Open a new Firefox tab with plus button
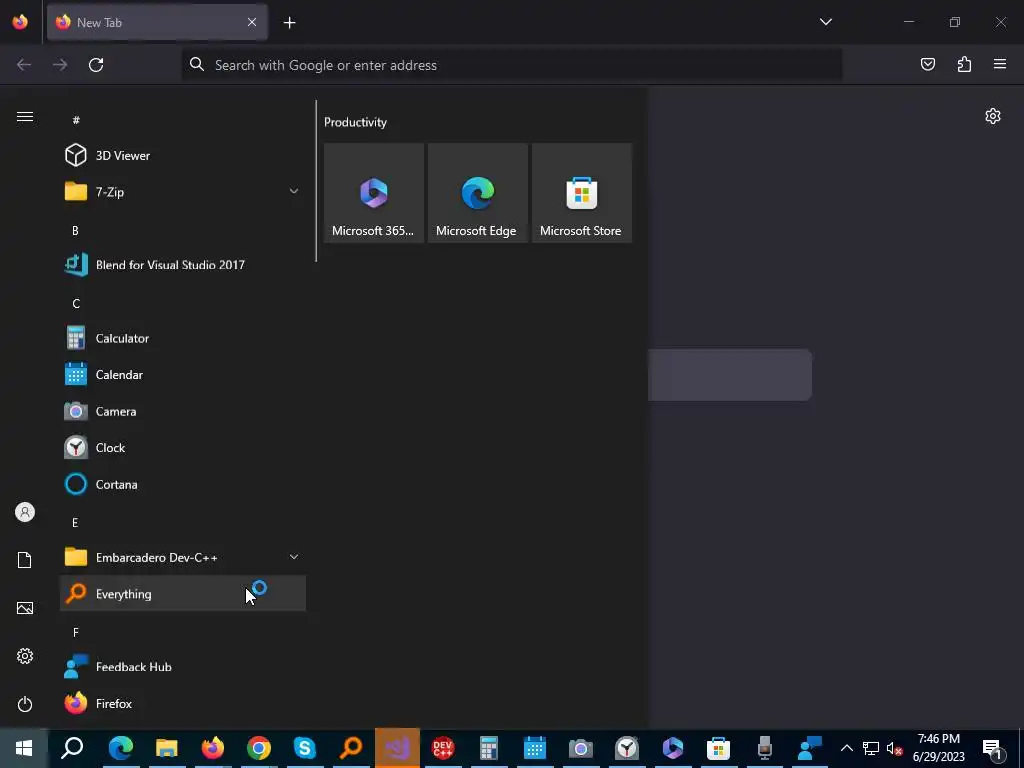Image resolution: width=1024 pixels, height=768 pixels. [x=289, y=23]
